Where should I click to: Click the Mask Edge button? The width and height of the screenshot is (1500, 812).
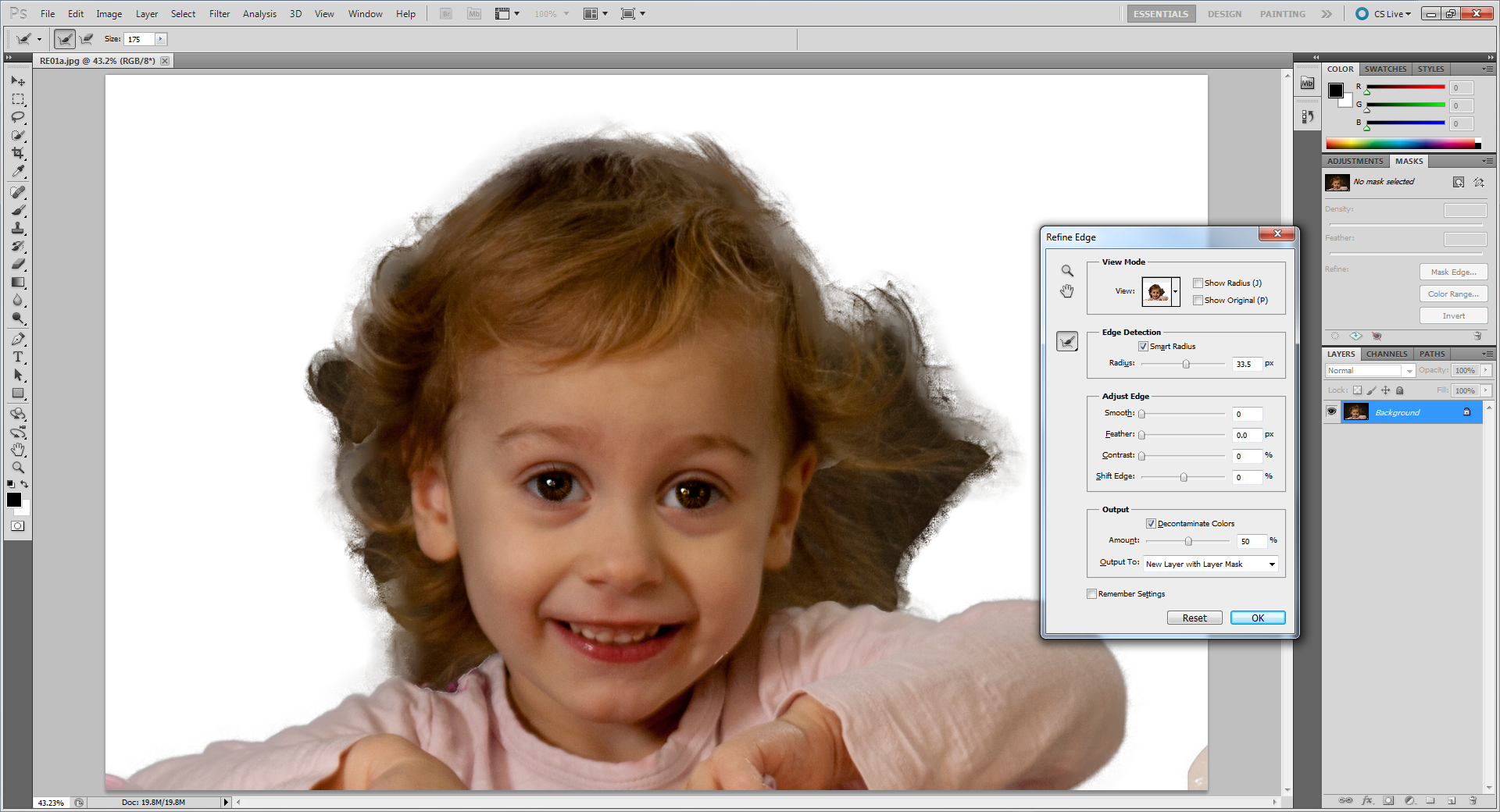(1453, 272)
